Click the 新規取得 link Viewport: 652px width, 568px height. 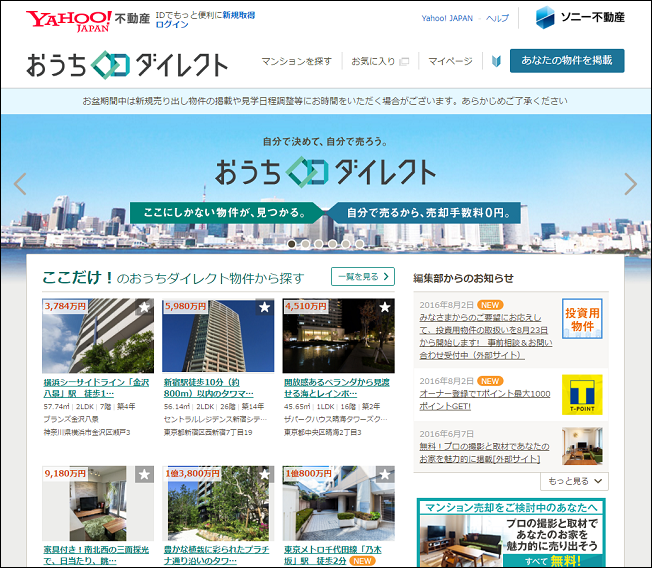click(239, 15)
